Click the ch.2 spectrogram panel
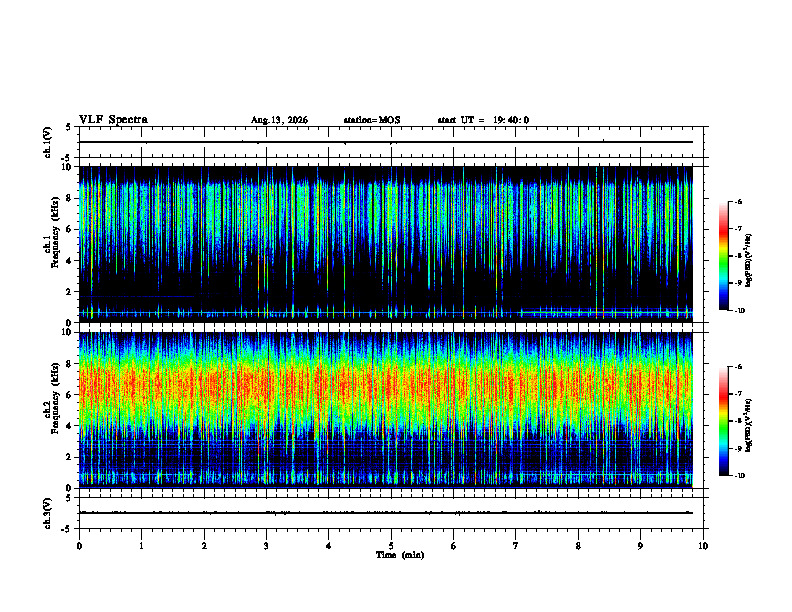 tap(386, 410)
